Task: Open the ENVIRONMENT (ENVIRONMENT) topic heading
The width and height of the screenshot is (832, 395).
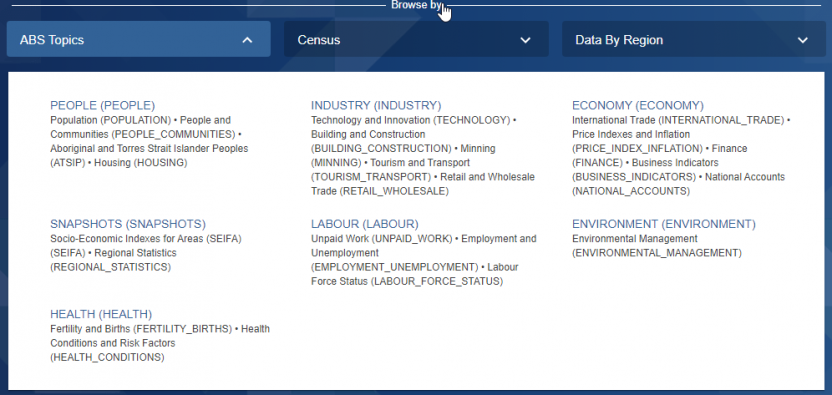Action: pos(663,224)
